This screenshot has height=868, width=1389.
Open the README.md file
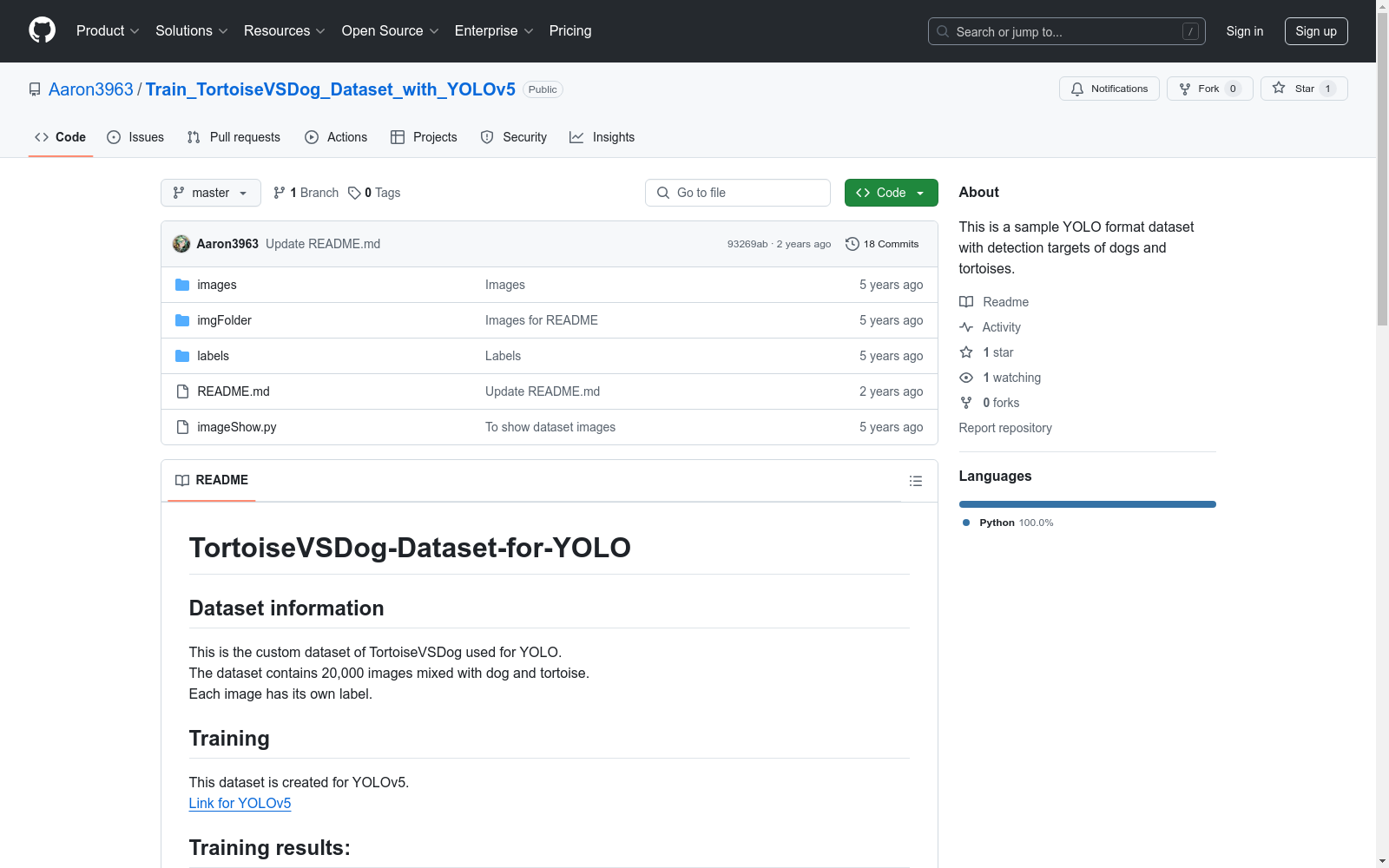click(234, 391)
